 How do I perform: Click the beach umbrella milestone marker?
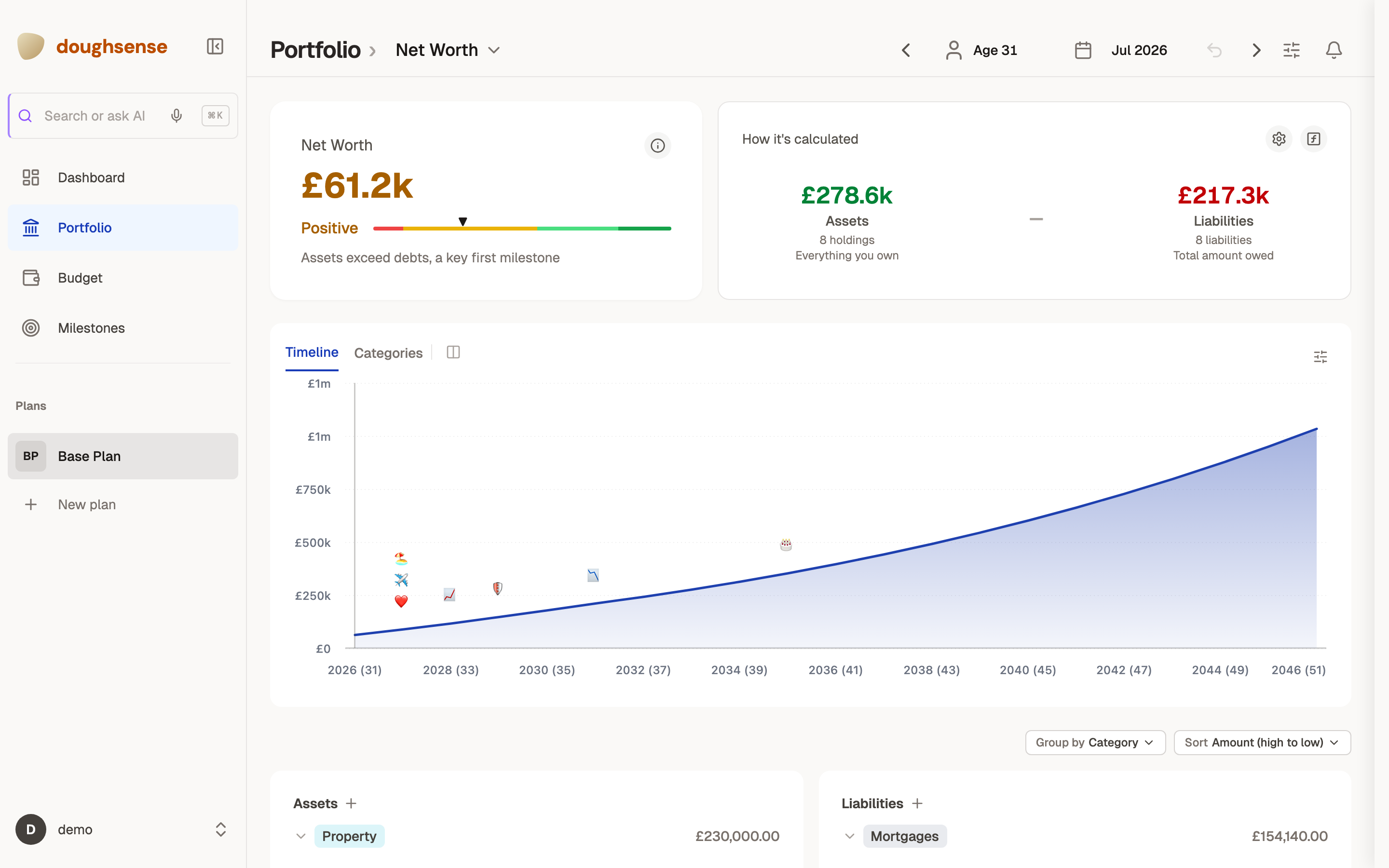click(401, 558)
